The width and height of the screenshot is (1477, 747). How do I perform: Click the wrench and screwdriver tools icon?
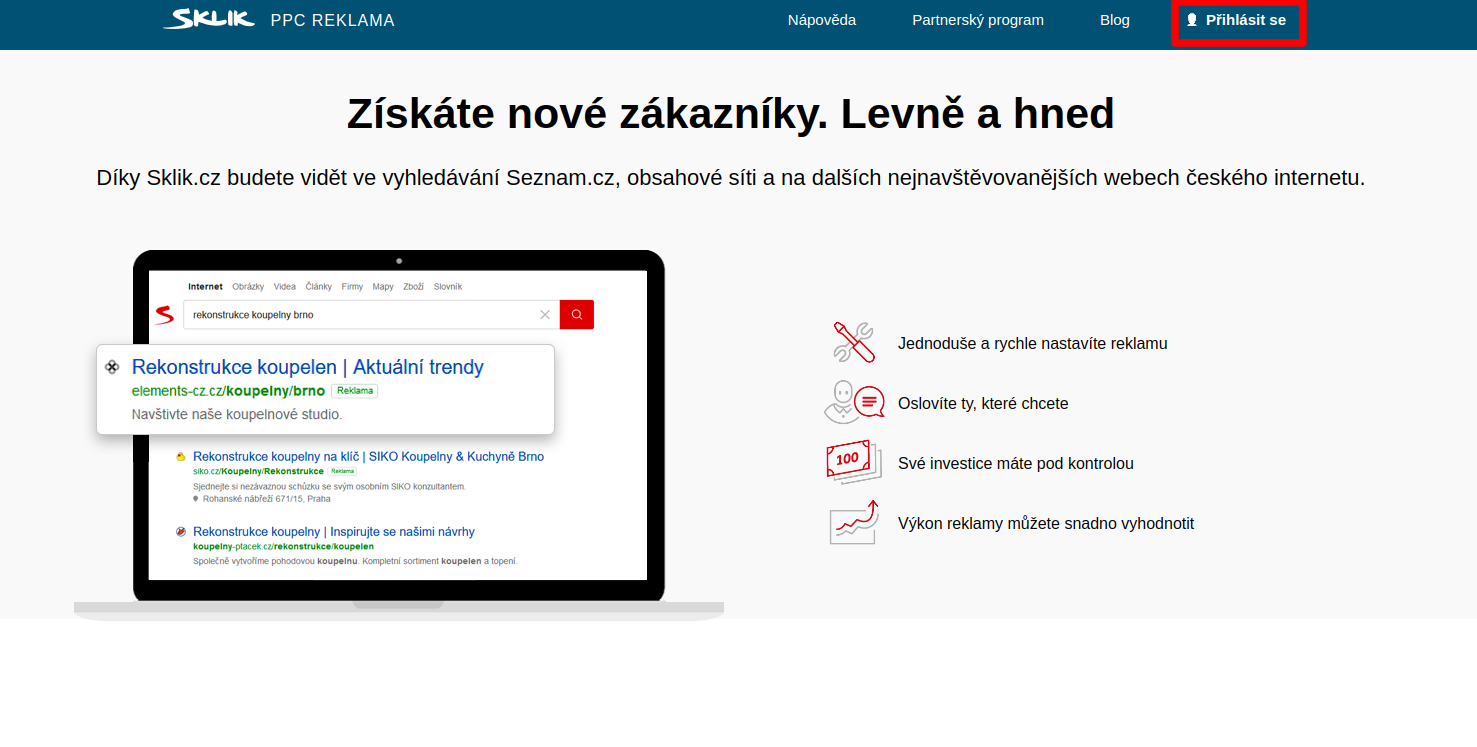854,342
